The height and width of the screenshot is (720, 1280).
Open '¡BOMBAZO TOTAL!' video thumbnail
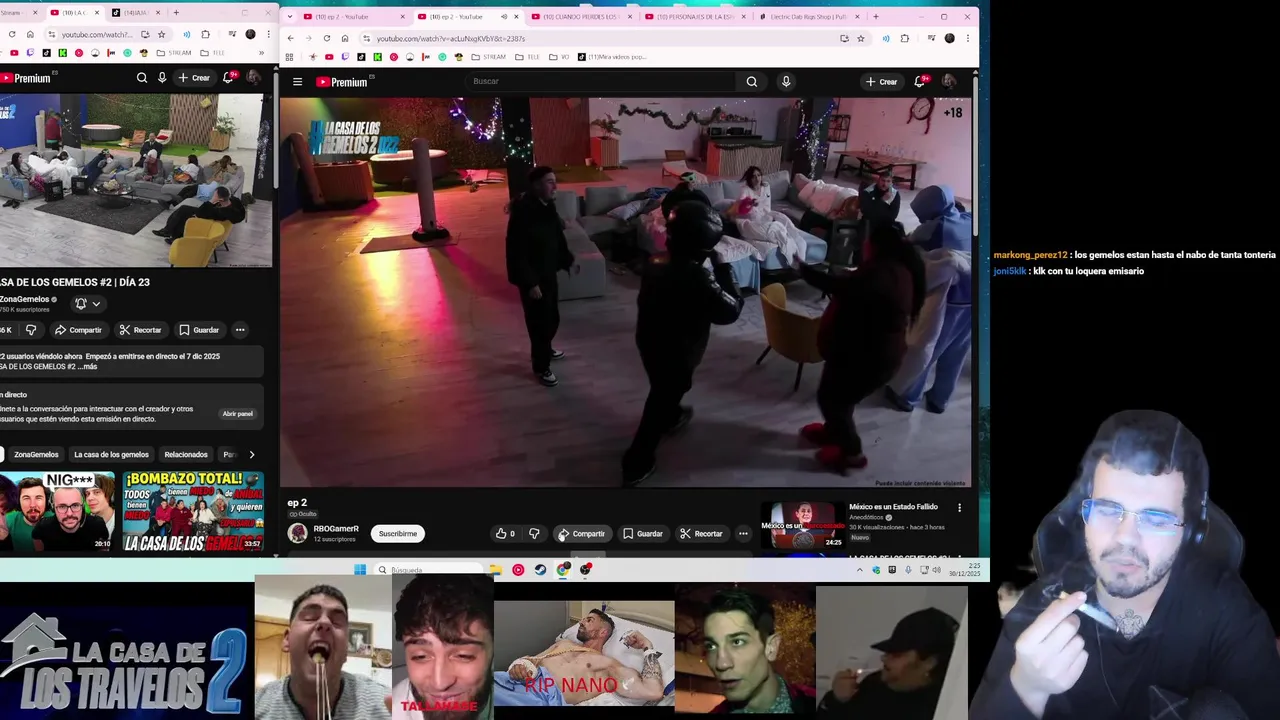[193, 511]
